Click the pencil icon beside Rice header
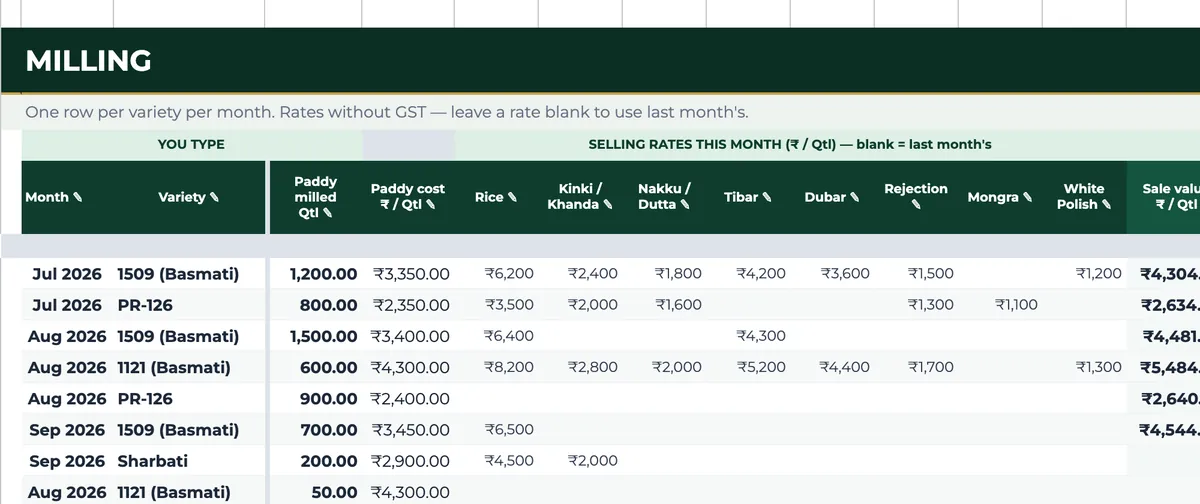The width and height of the screenshot is (1200, 504). pos(513,198)
